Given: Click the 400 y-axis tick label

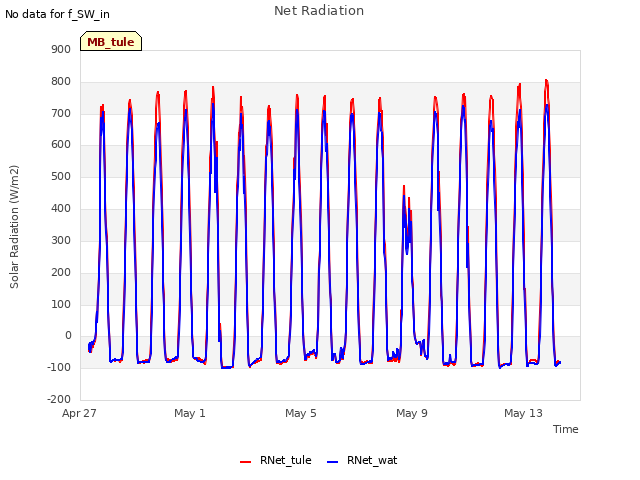Looking at the screenshot, I should tap(61, 209).
